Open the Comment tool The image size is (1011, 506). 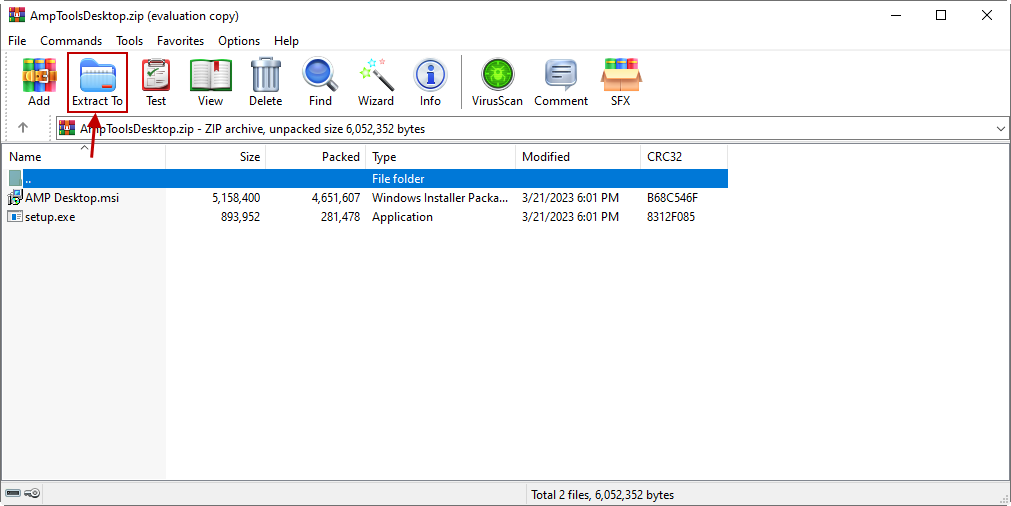click(x=561, y=82)
